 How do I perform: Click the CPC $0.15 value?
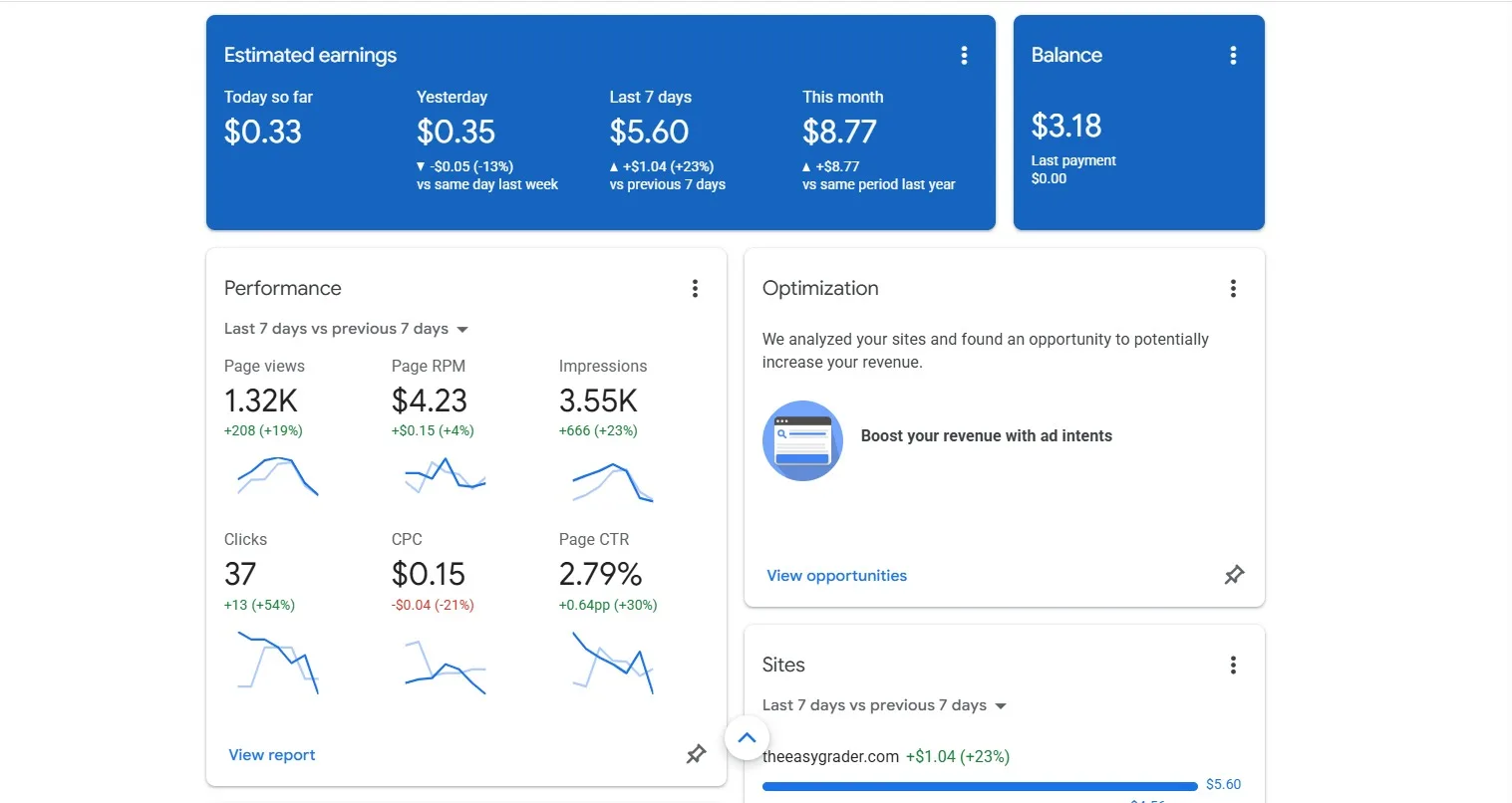[429, 574]
